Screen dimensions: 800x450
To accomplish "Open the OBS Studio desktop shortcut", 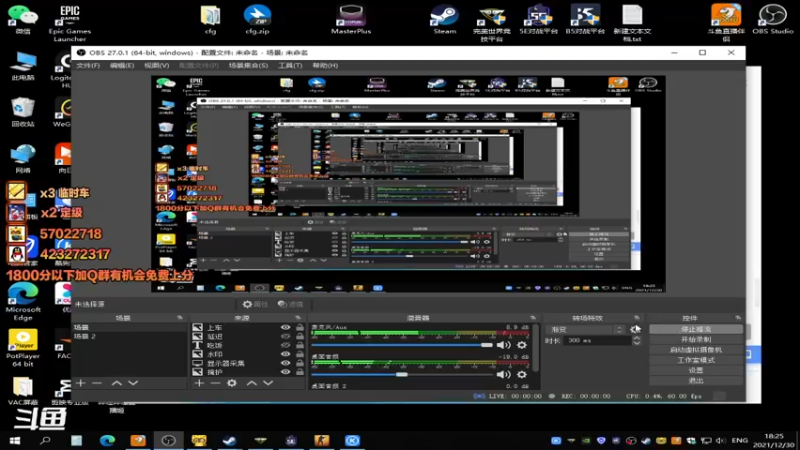I will (772, 20).
